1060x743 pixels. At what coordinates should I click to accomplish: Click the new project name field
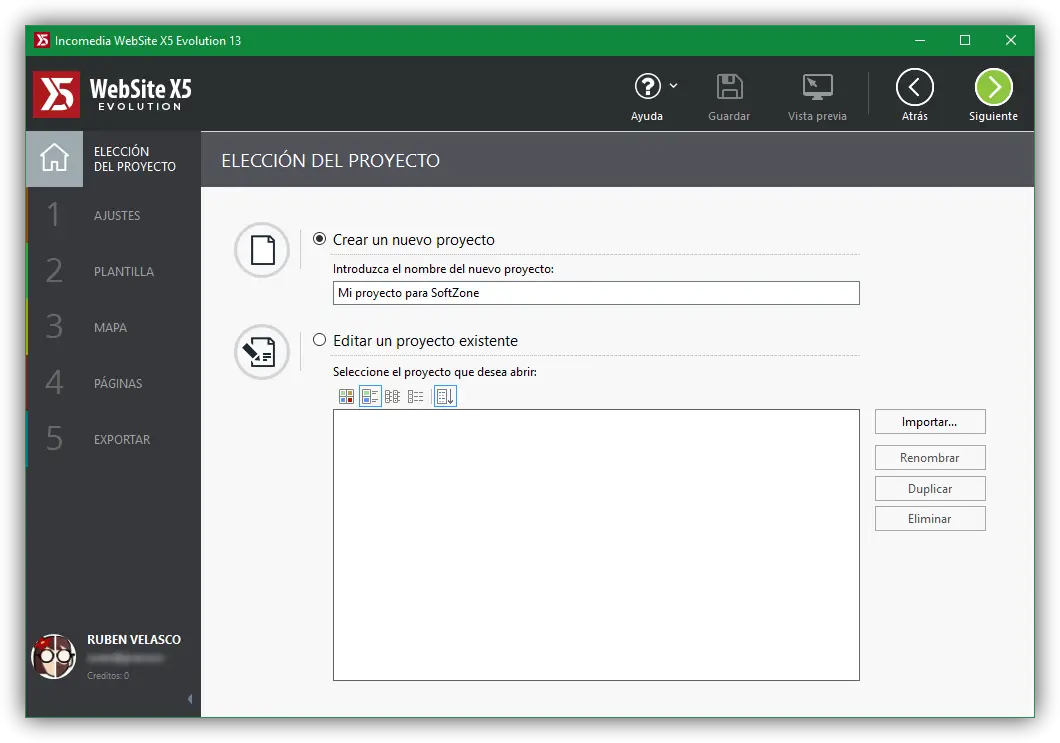click(x=596, y=293)
